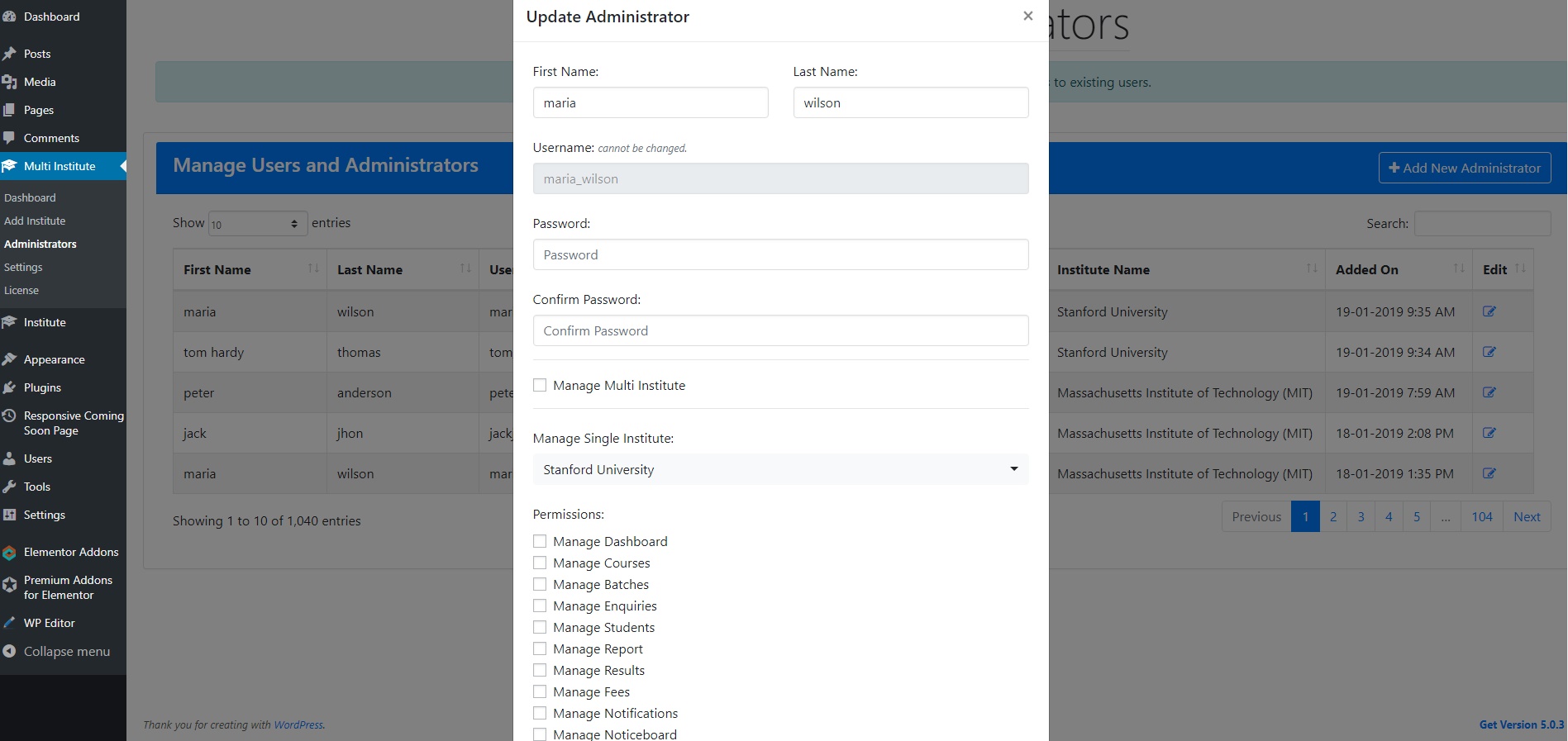Screen dimensions: 1568x741
Task: Check the Manage Report permission
Action: tap(540, 648)
